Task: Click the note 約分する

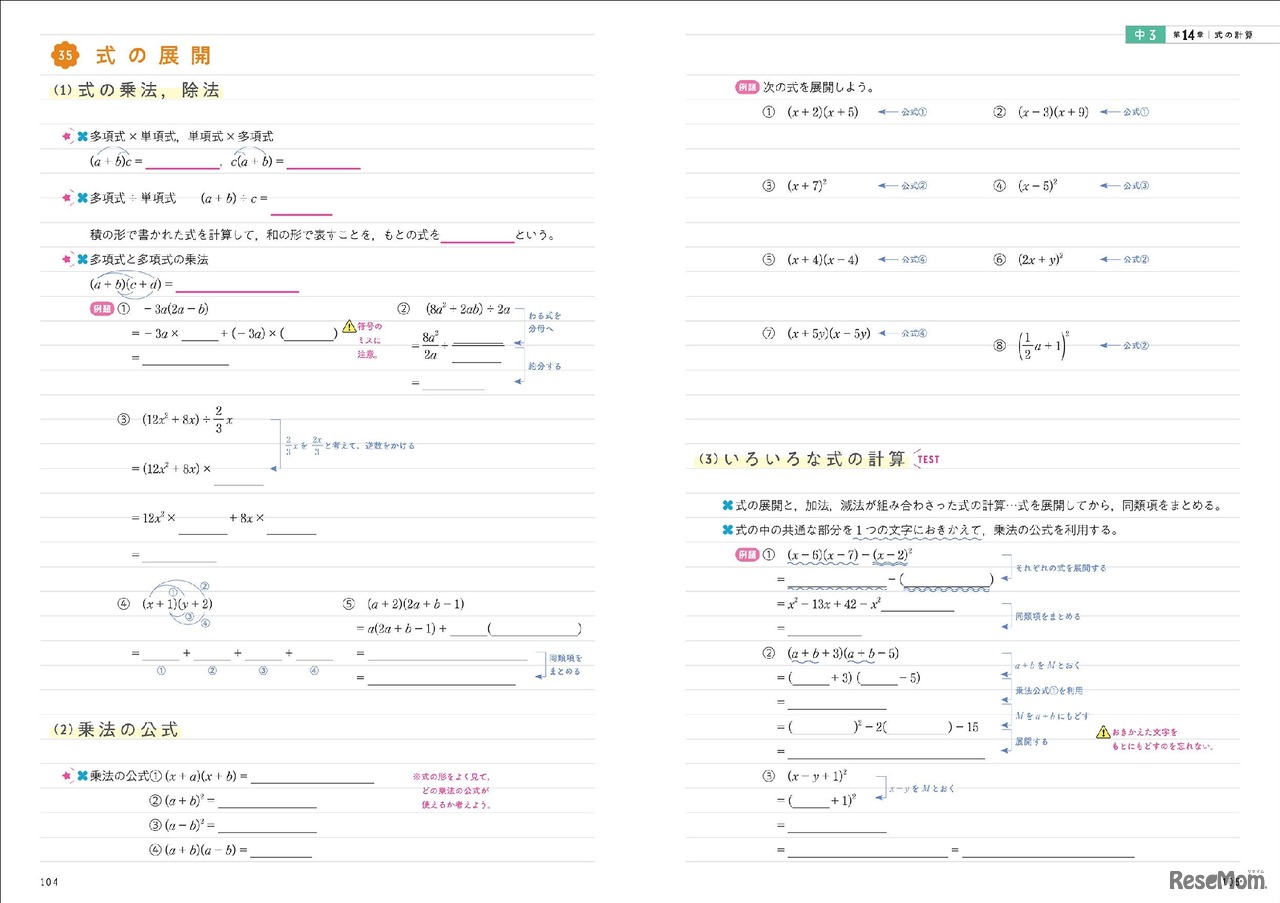Action: click(545, 367)
